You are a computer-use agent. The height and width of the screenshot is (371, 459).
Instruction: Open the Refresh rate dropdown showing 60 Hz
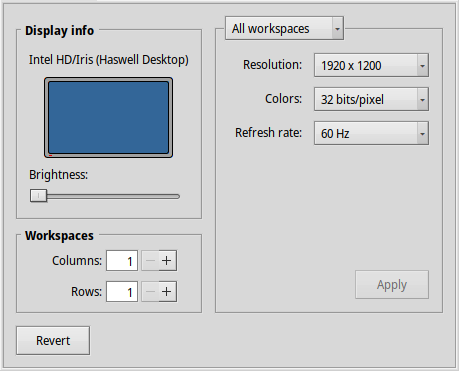pos(371,133)
